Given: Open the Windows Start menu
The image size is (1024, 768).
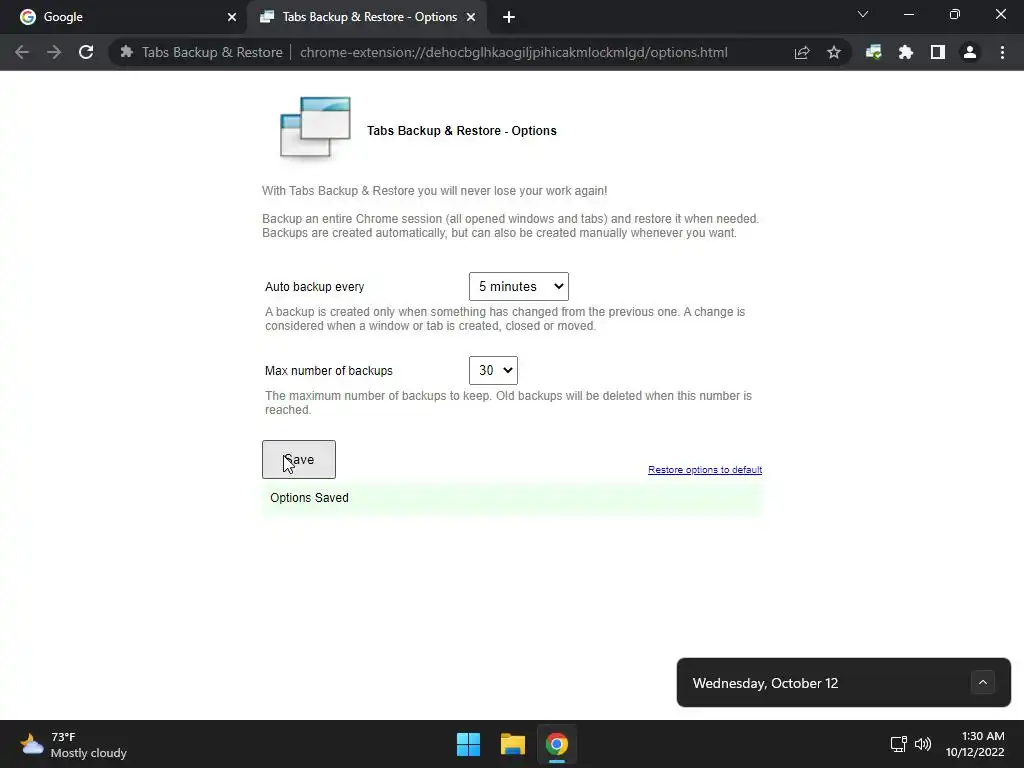Looking at the screenshot, I should 468,744.
